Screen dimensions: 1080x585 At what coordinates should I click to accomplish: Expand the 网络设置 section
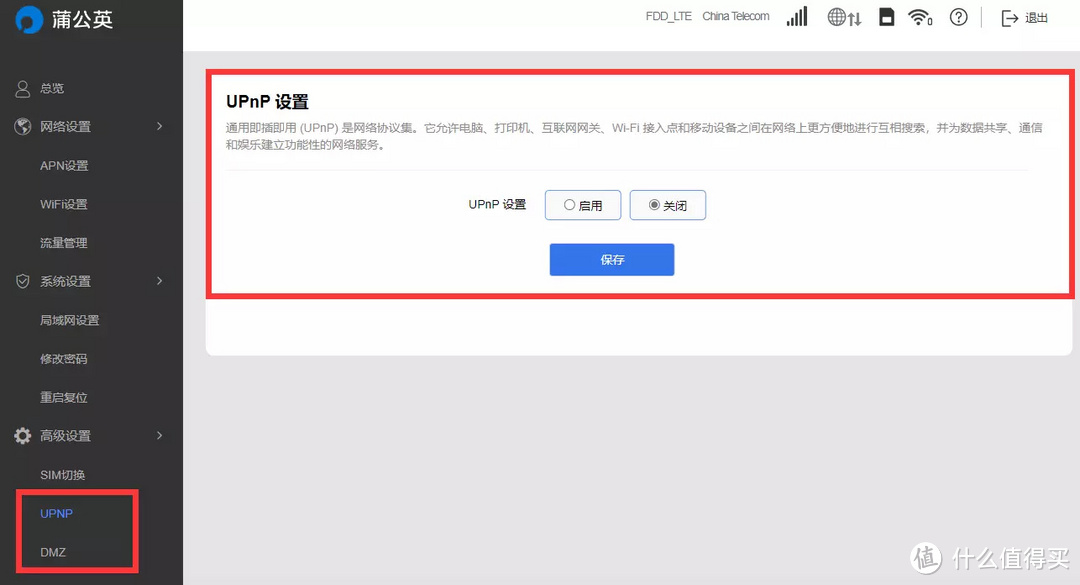pyautogui.click(x=62, y=127)
